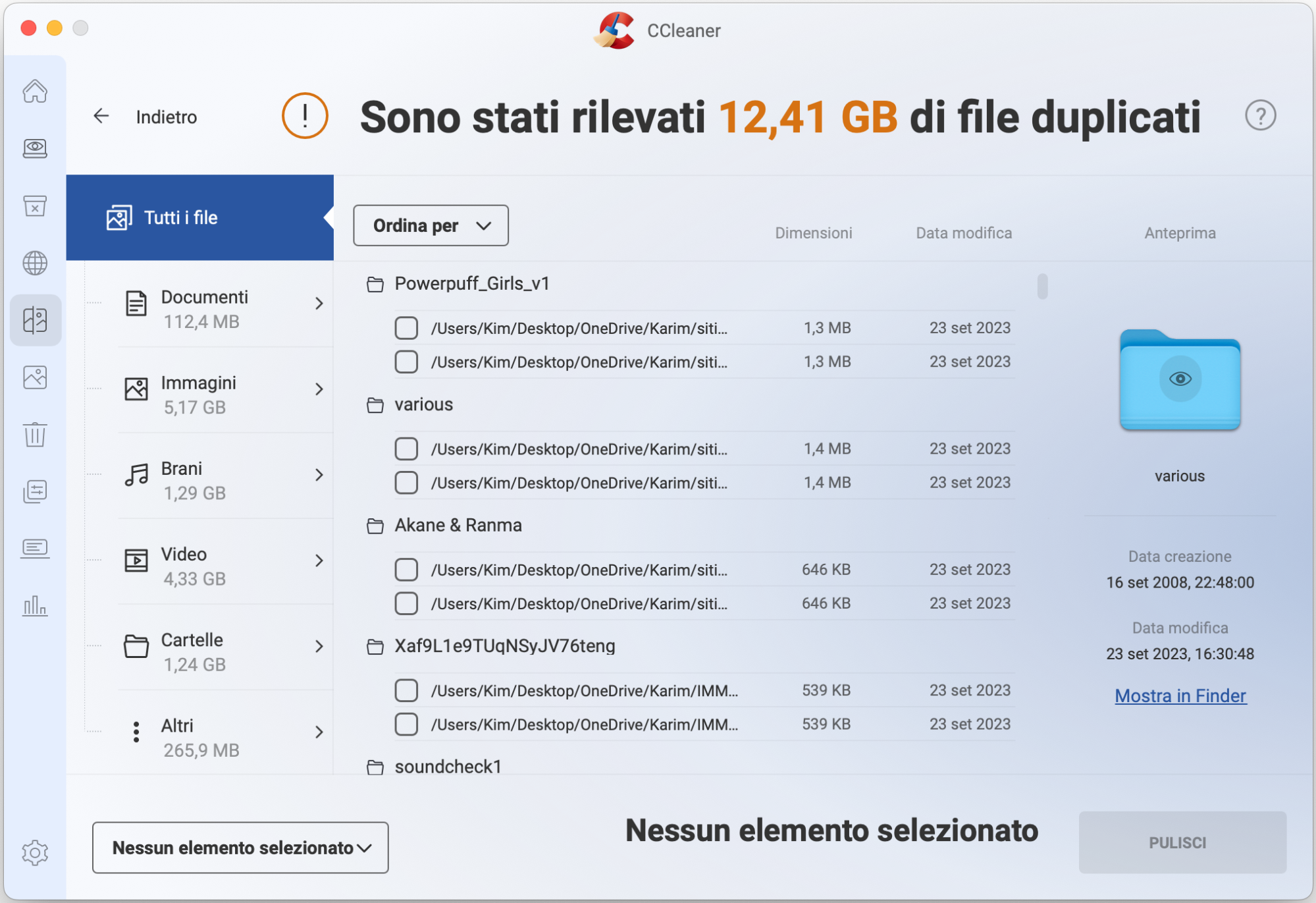Click the Dimensioni column header

(813, 233)
